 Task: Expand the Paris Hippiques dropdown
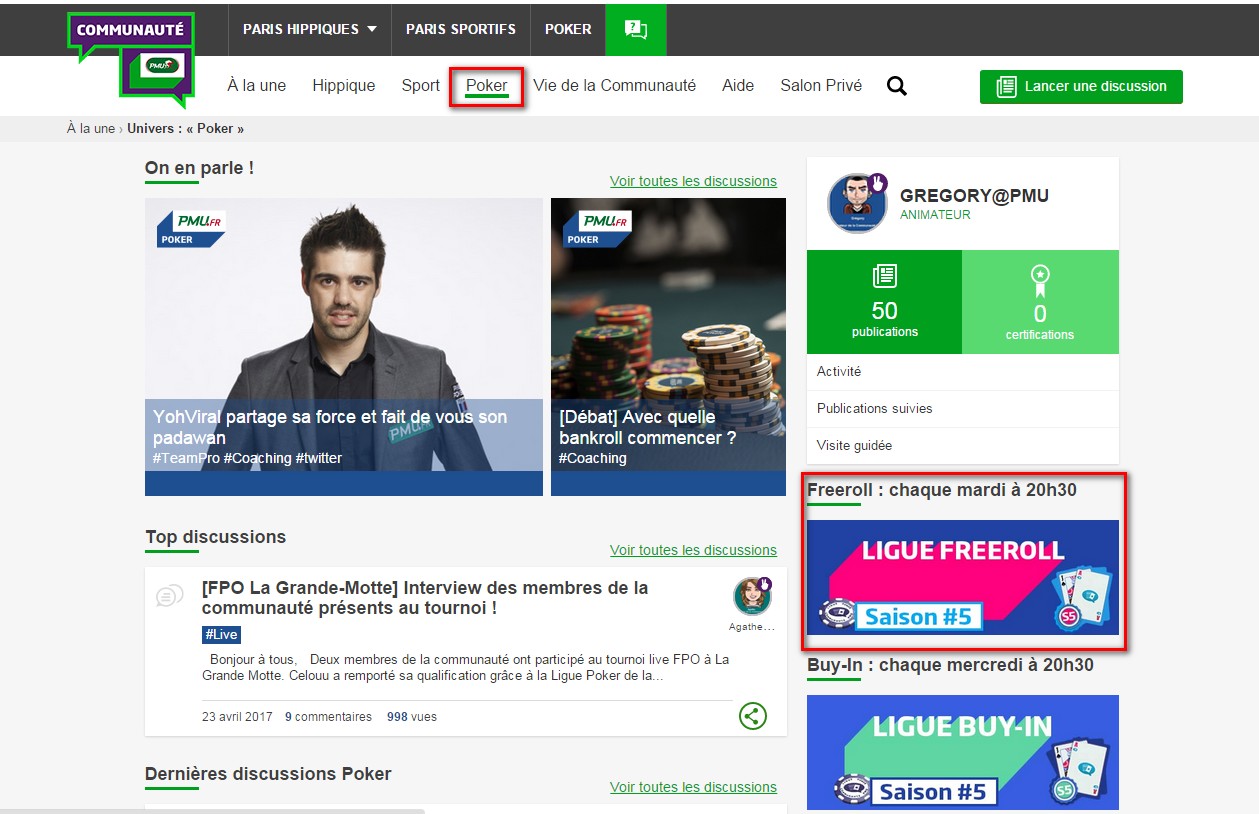tap(310, 29)
